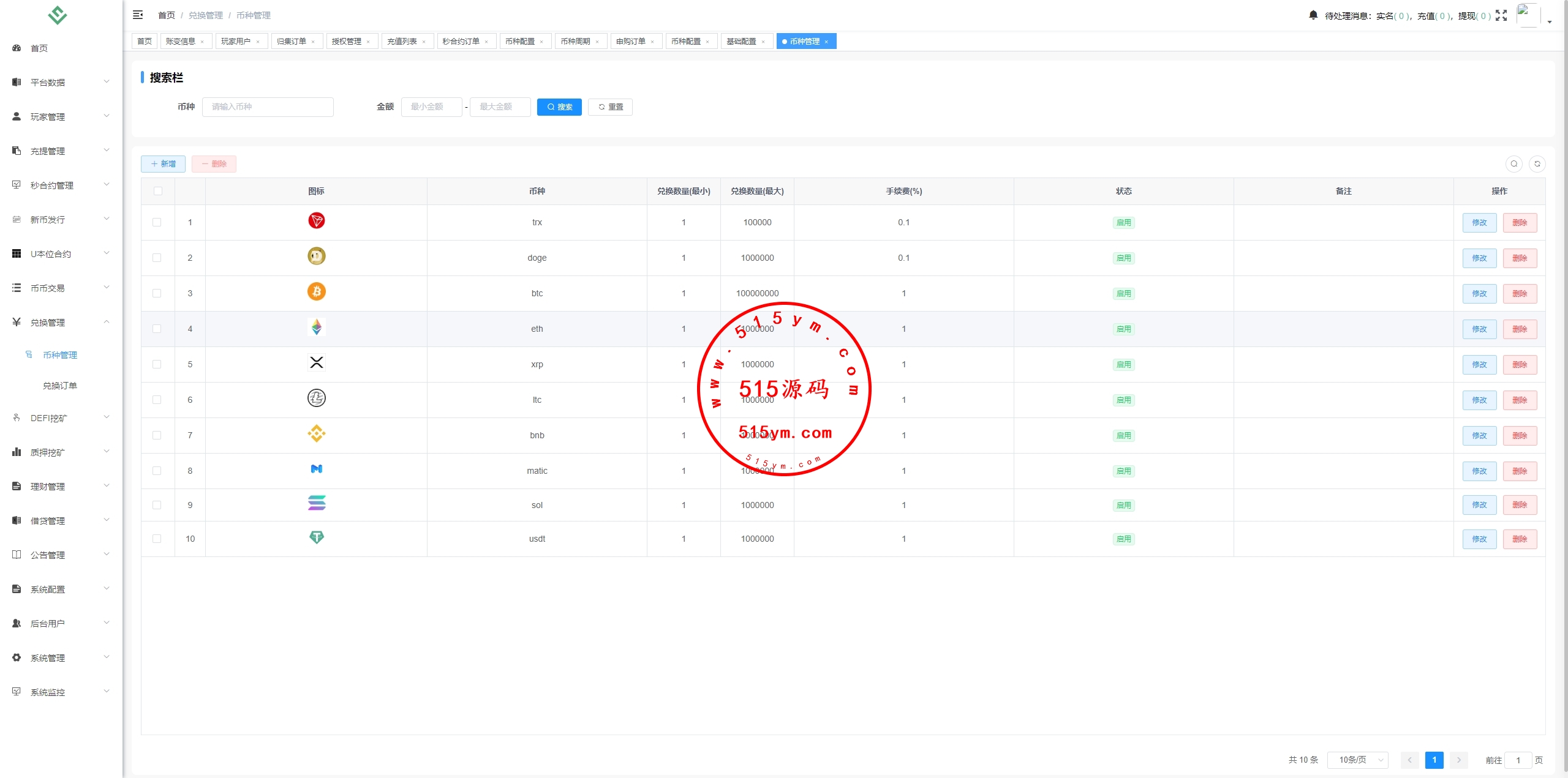Check the checkbox for trx row
This screenshot has height=778, width=1568.
coord(157,222)
